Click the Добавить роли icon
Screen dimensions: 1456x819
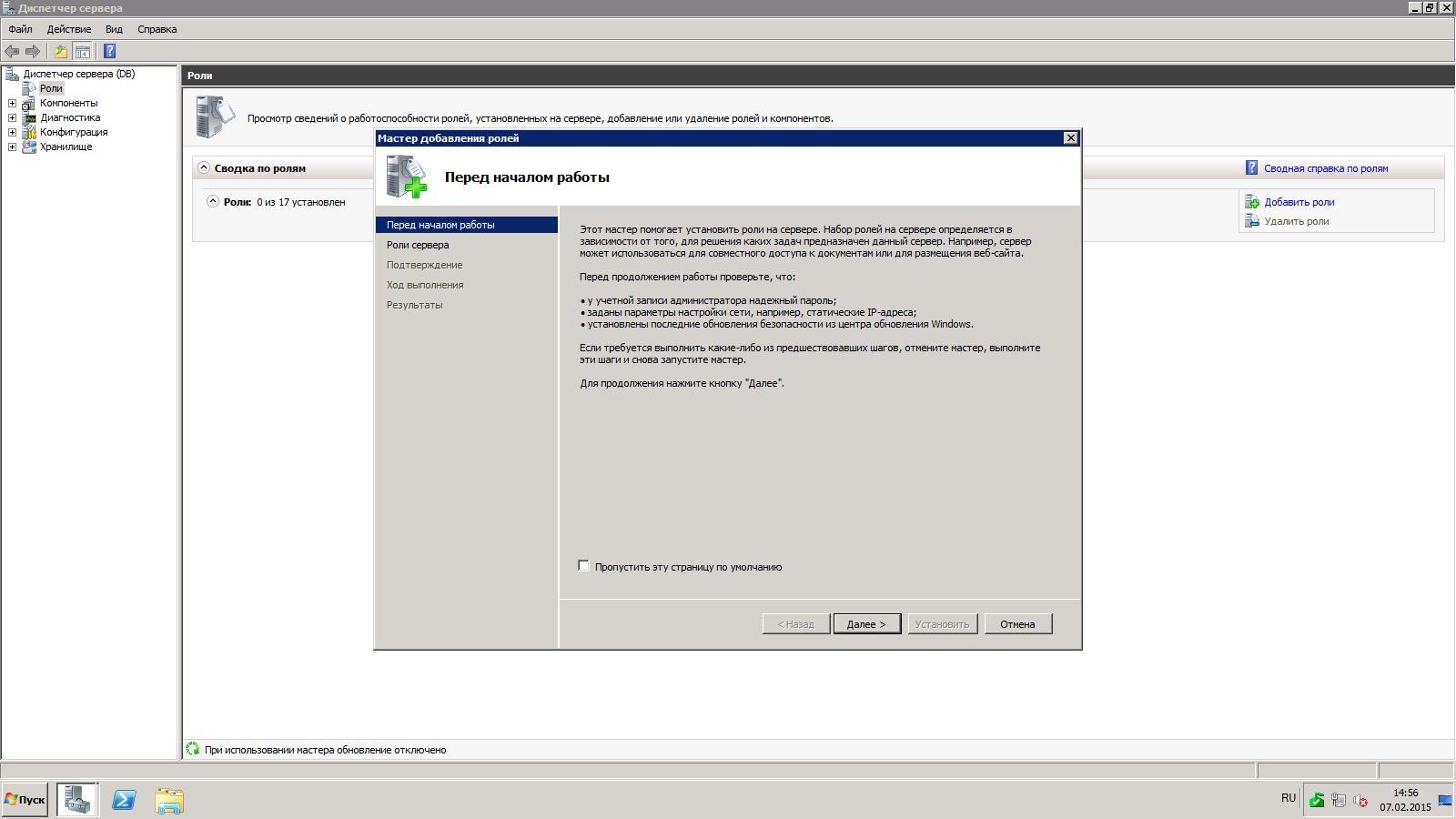coord(1252,202)
